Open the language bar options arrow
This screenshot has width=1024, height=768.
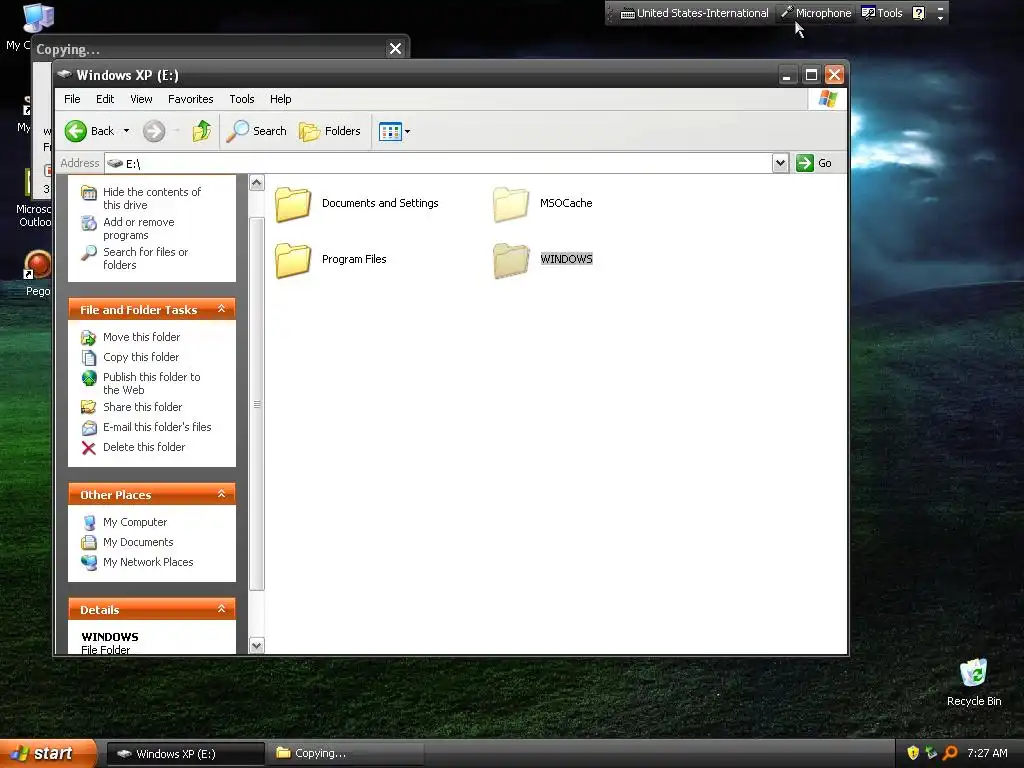click(x=940, y=18)
